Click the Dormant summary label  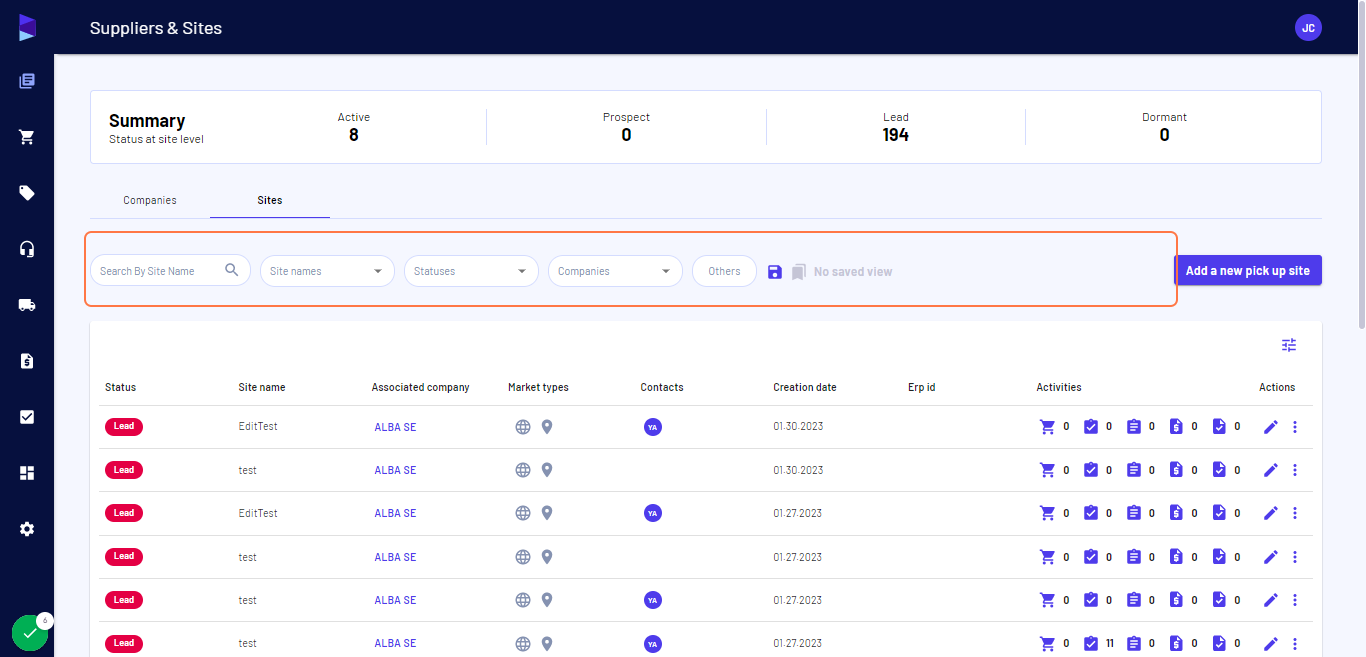click(1165, 117)
